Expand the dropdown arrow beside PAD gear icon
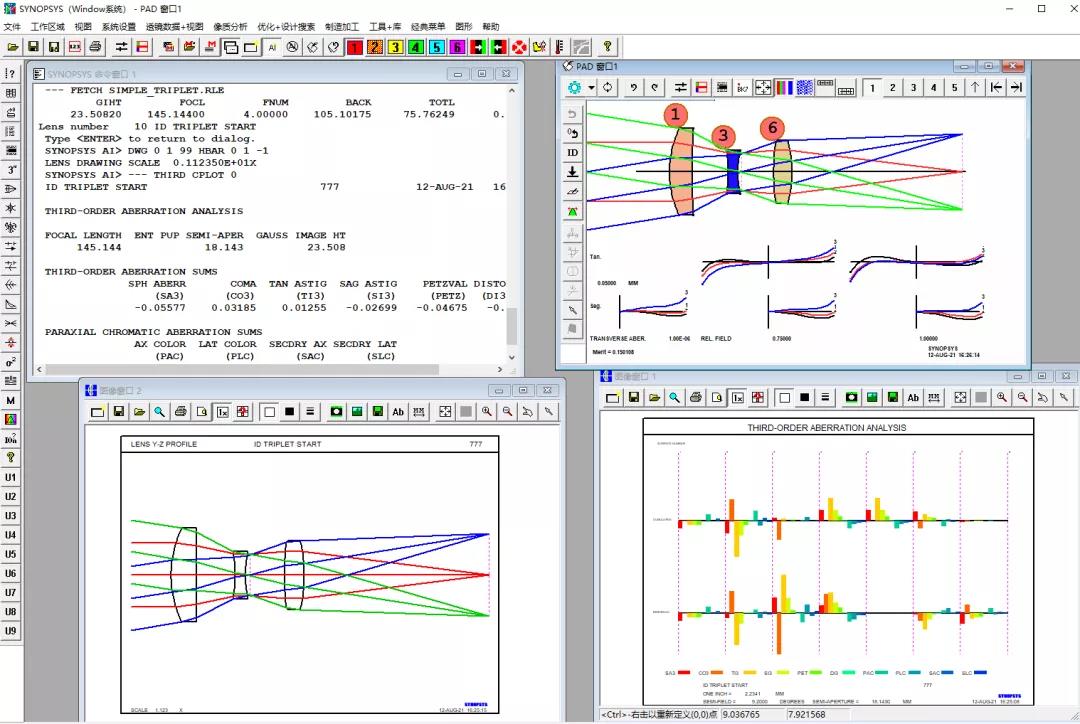Screen dimensions: 1080x724 (591, 88)
